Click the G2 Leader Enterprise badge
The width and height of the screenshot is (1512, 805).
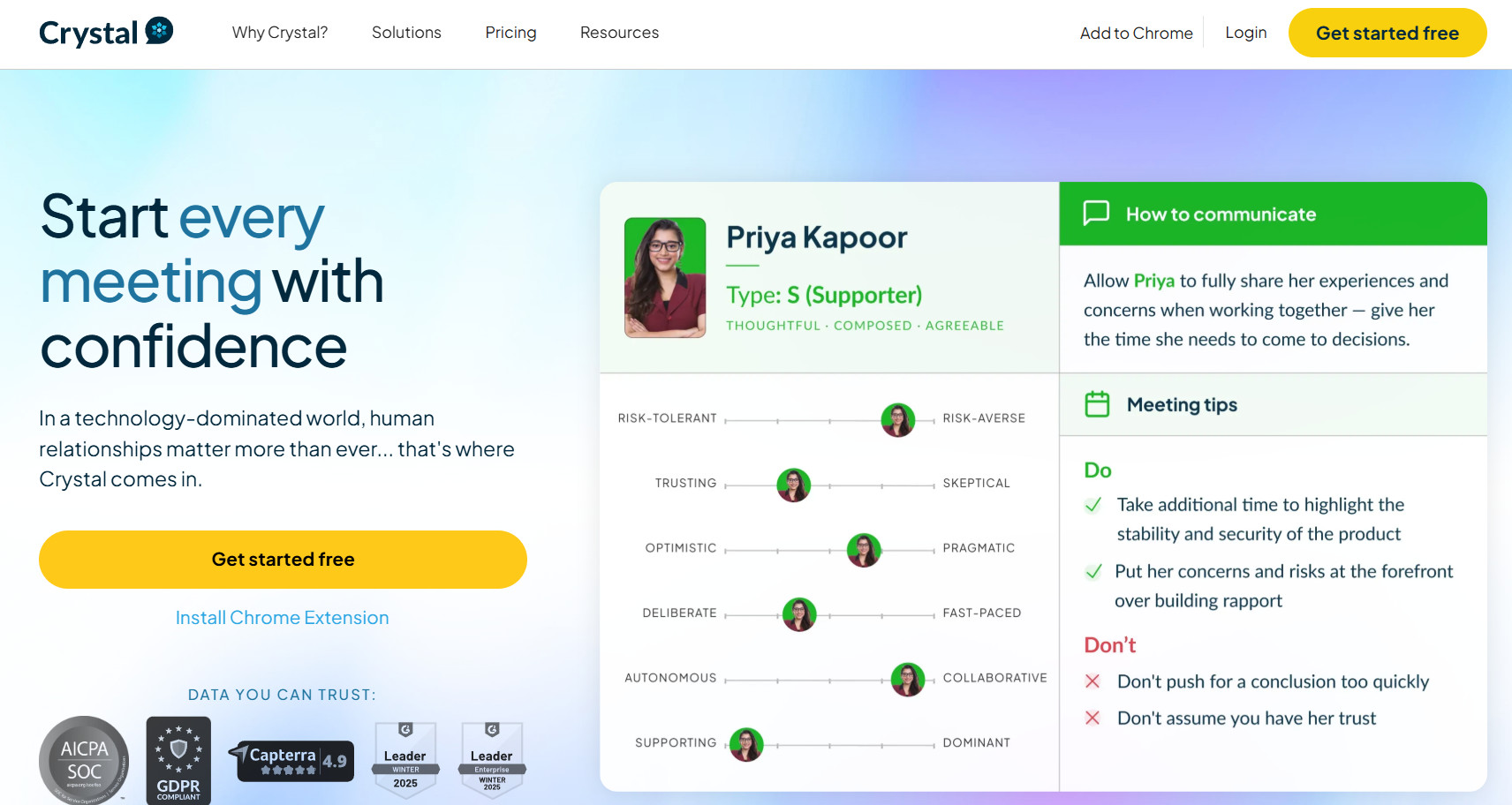(x=492, y=759)
